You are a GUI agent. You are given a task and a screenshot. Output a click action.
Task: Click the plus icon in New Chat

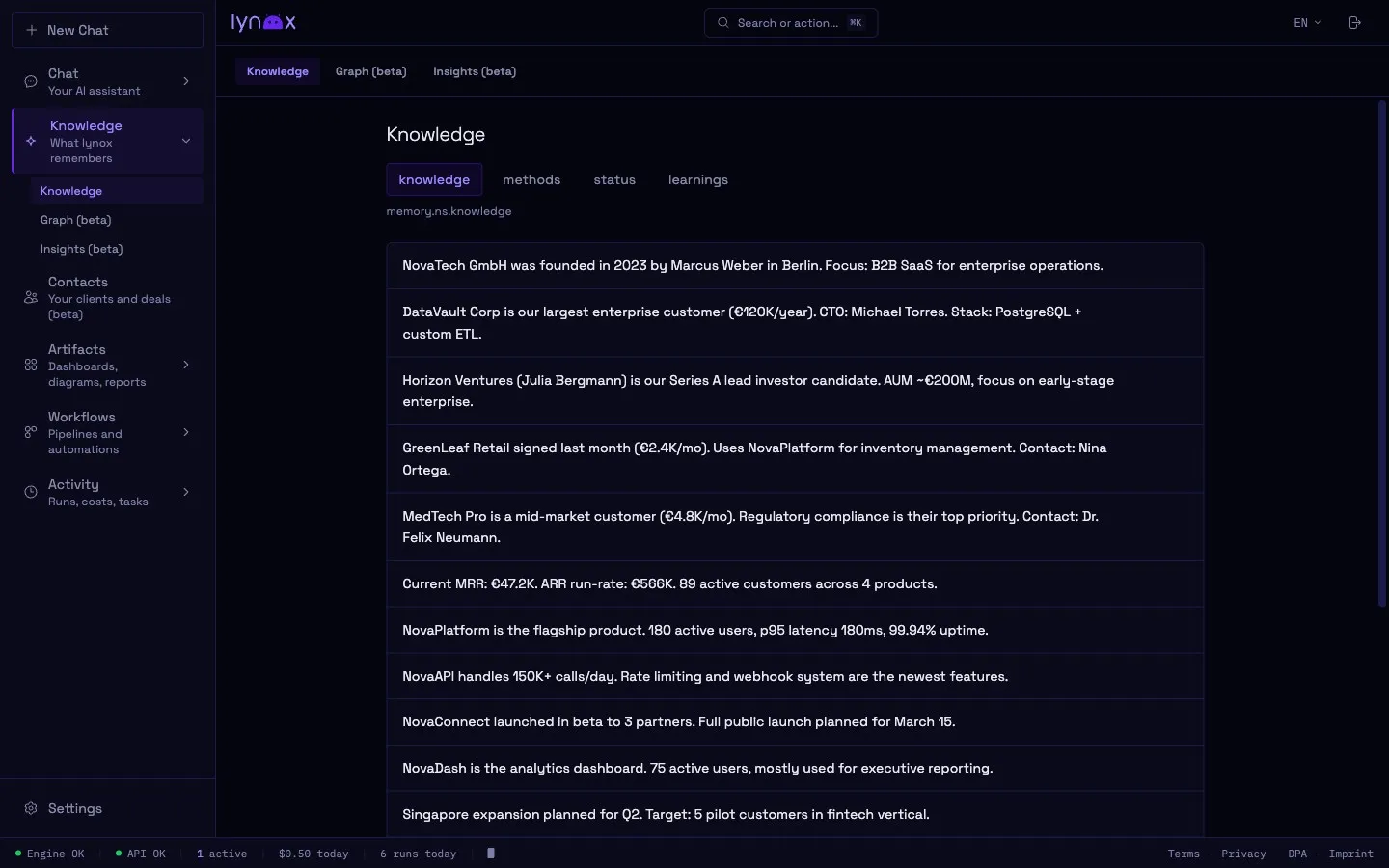point(32,30)
